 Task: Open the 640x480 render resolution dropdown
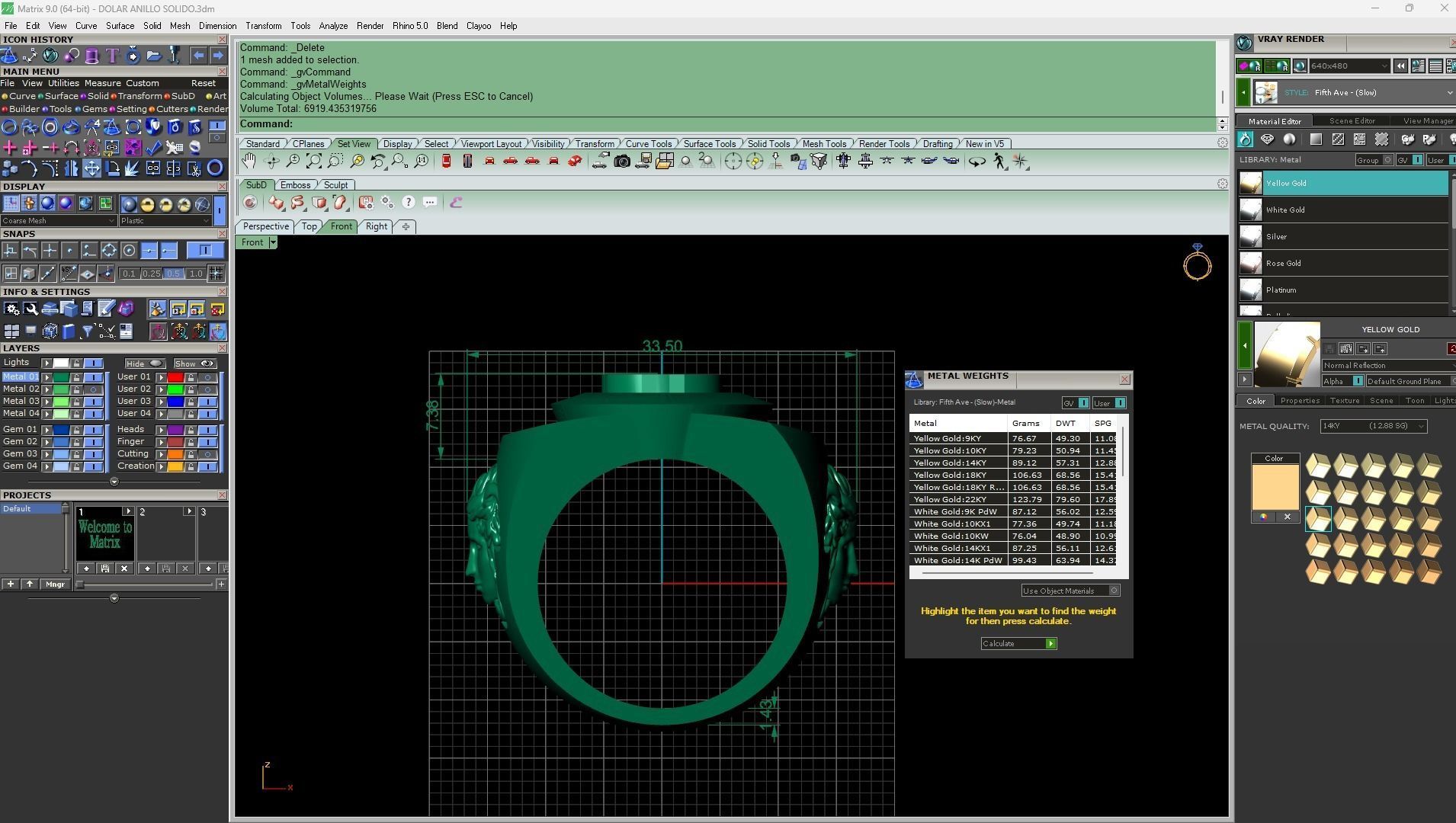(x=1349, y=66)
